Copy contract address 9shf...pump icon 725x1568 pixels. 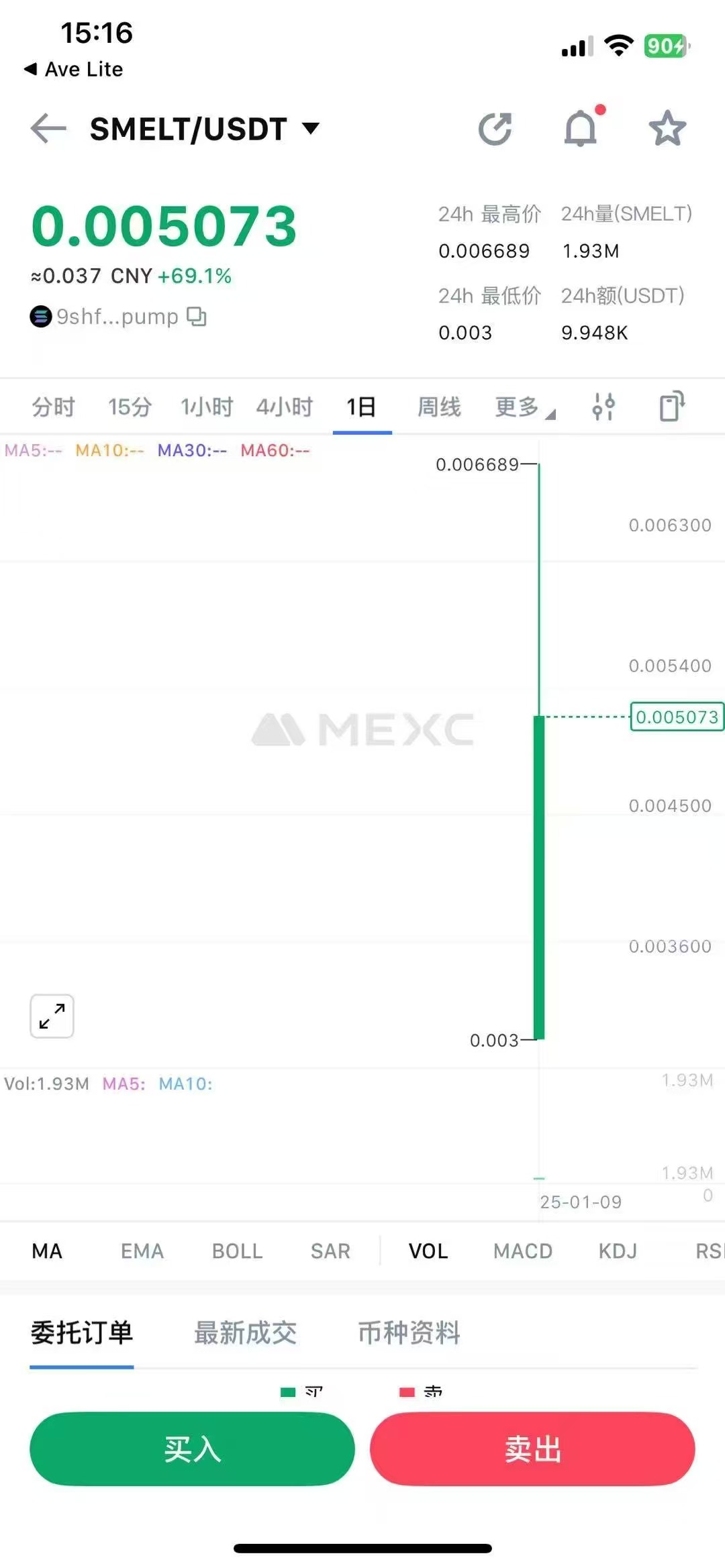pyautogui.click(x=197, y=316)
